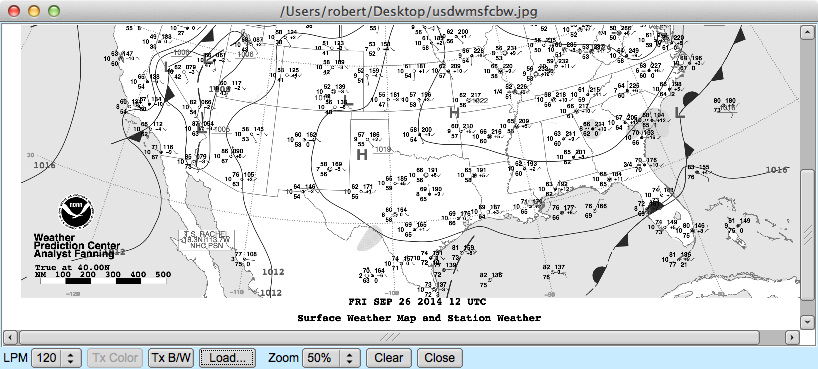Click the yellow minimize window button
The height and width of the screenshot is (369, 818).
coord(34,11)
